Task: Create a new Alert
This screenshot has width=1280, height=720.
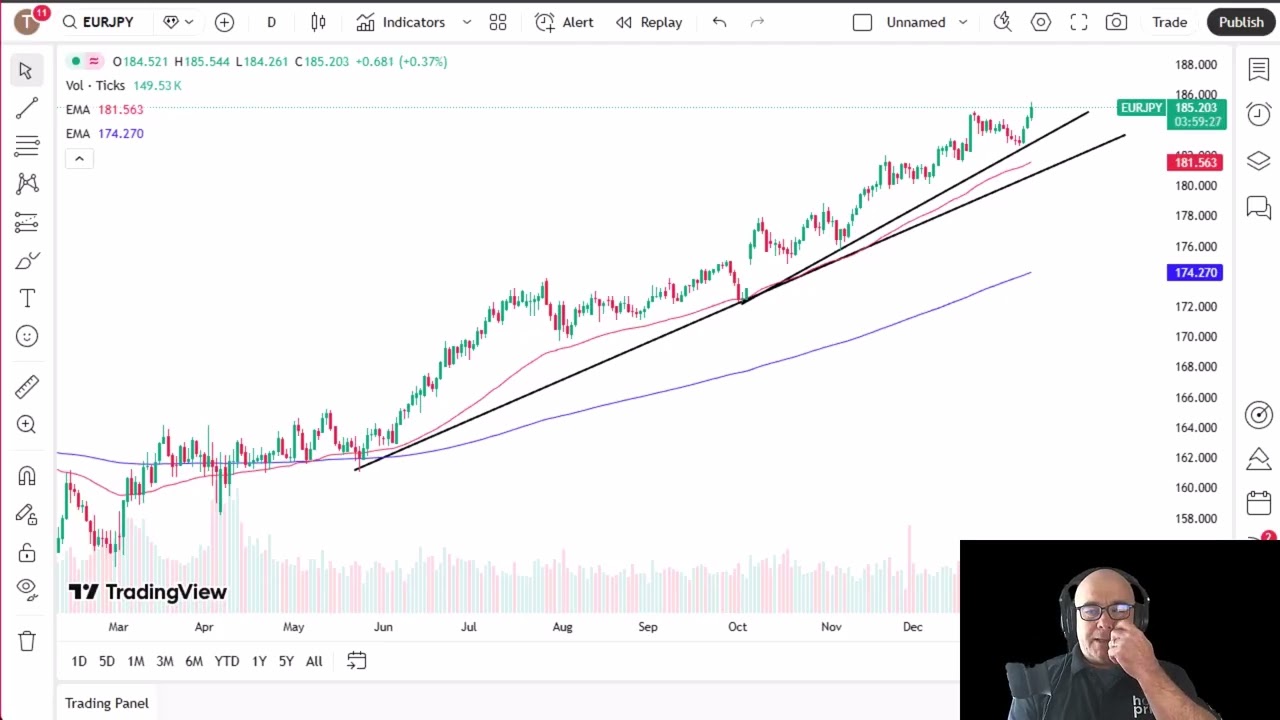Action: 564,22
